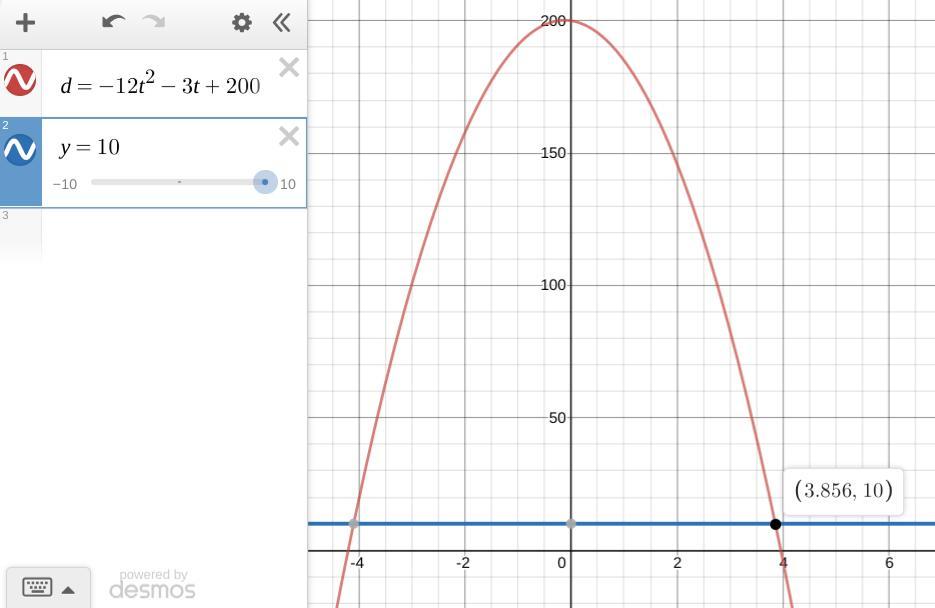935x608 pixels.
Task: Hide the red parabola curve
Action: click(20, 80)
